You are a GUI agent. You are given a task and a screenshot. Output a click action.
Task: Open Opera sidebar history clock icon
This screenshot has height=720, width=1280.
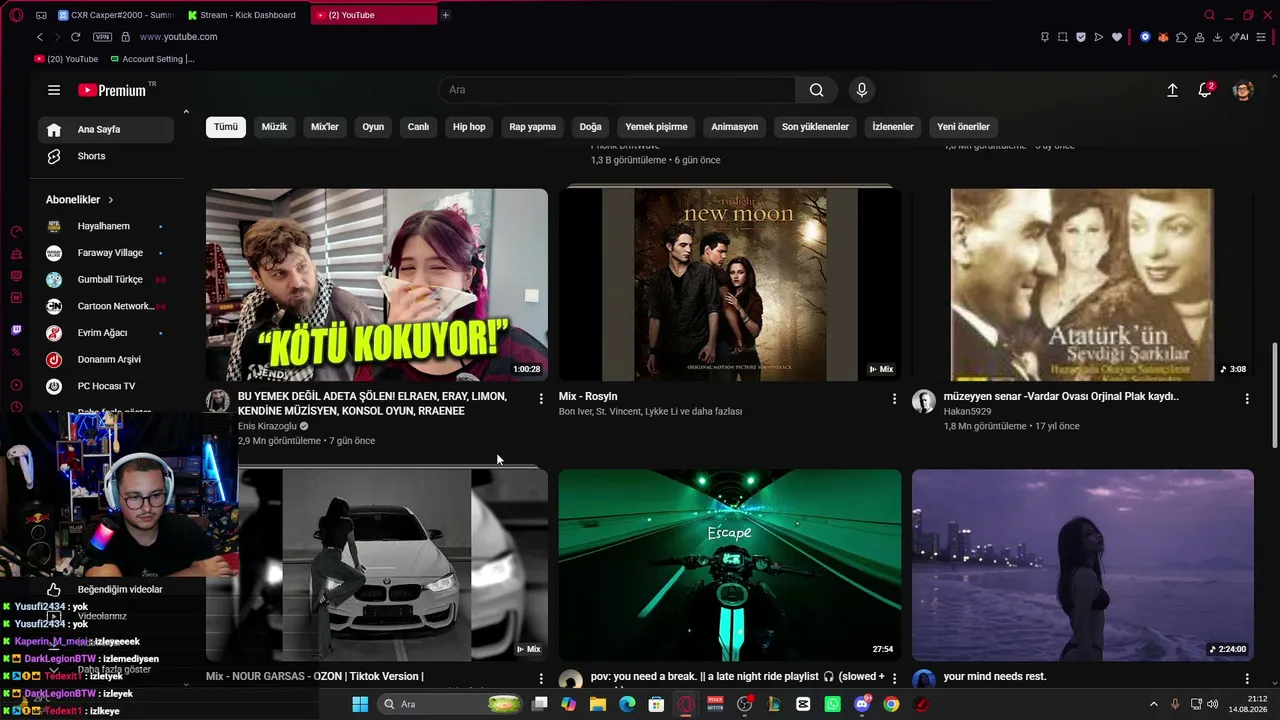click(x=16, y=407)
